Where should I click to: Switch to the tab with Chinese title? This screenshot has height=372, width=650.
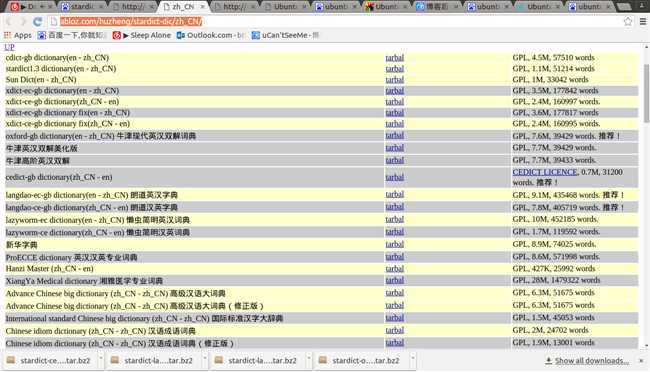438,7
